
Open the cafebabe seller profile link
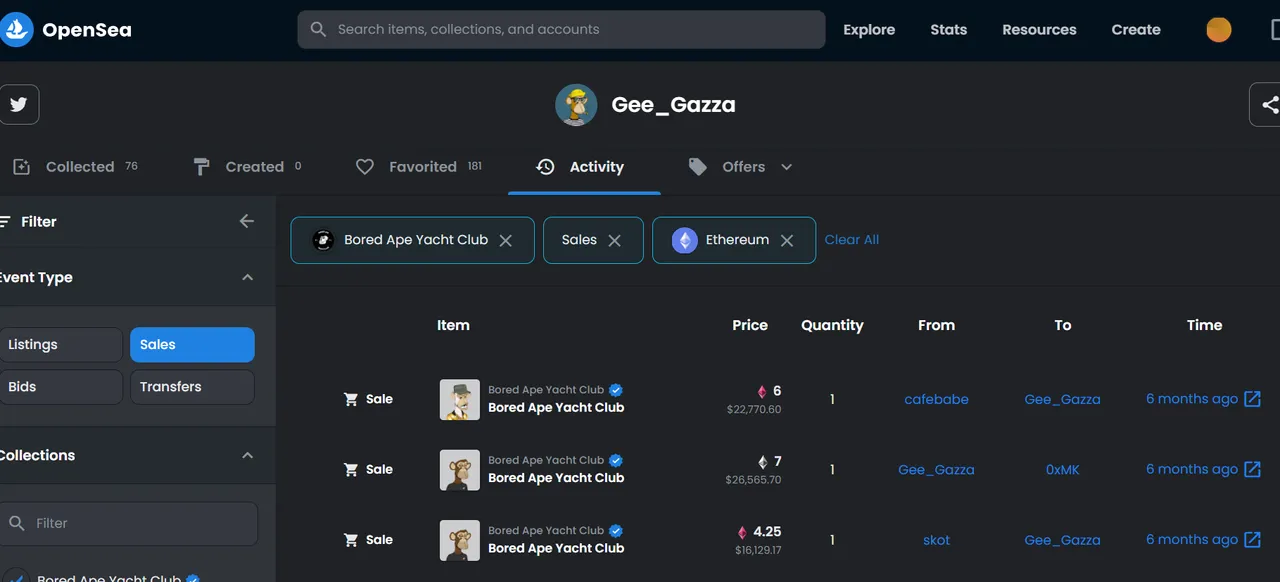(x=936, y=399)
